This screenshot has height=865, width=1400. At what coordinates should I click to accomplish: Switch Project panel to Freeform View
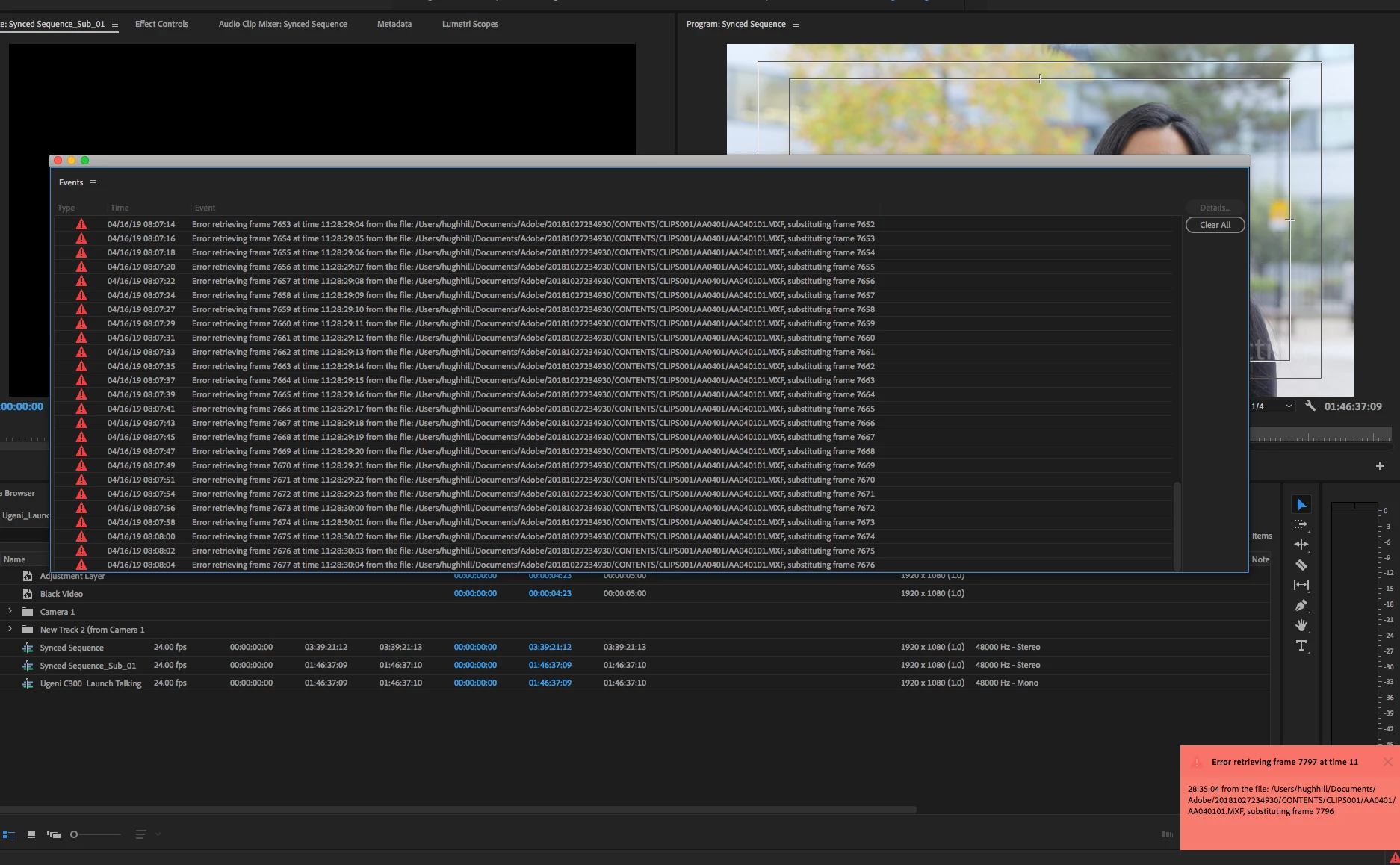click(54, 834)
